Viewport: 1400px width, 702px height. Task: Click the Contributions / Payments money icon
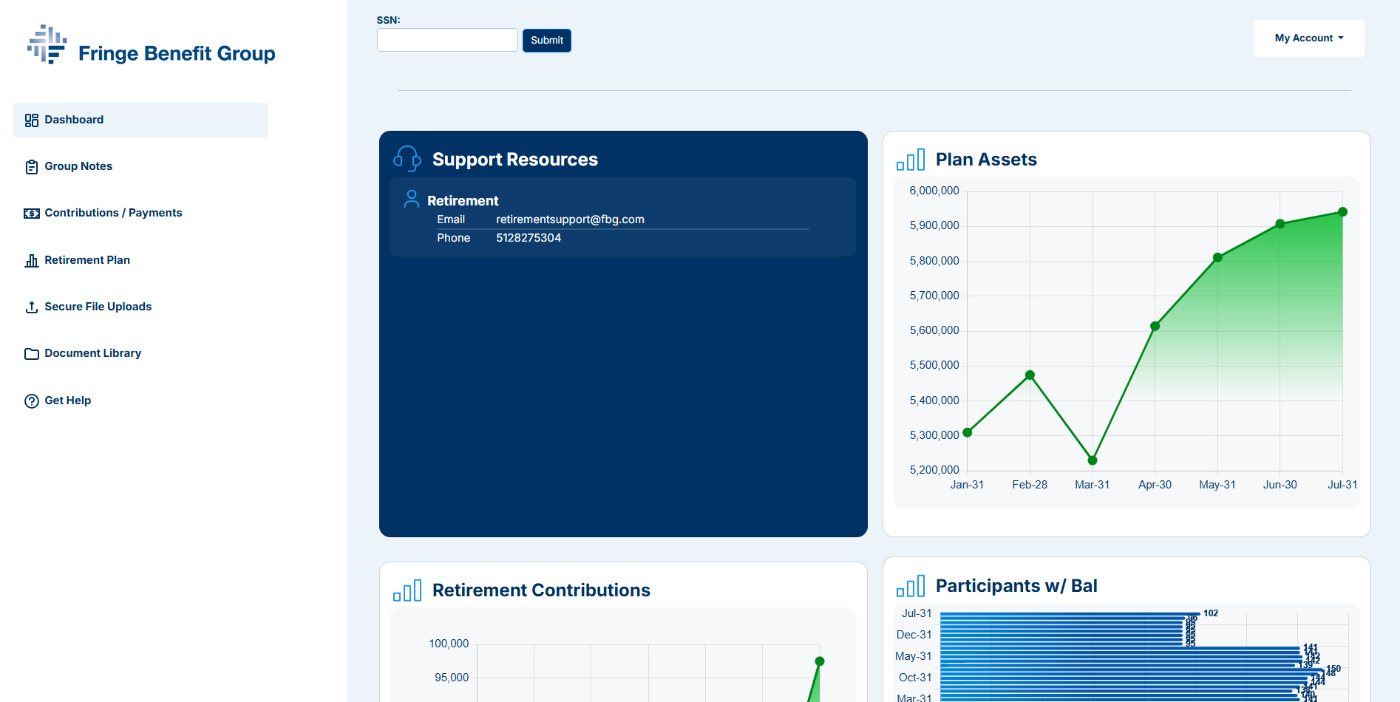[x=31, y=213]
